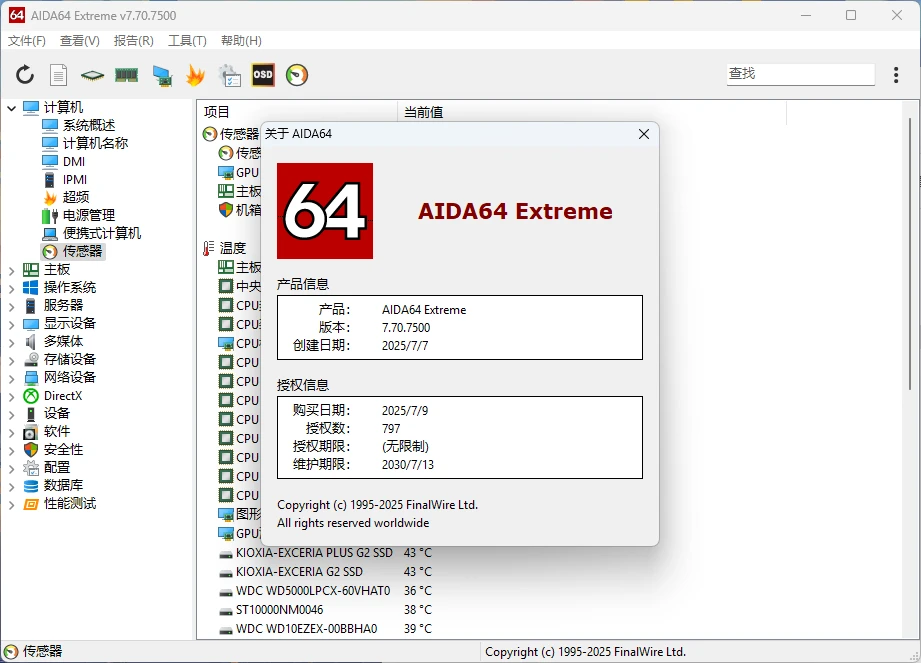921x663 pixels.
Task: Open the 帮助(H) menu
Action: [241, 41]
